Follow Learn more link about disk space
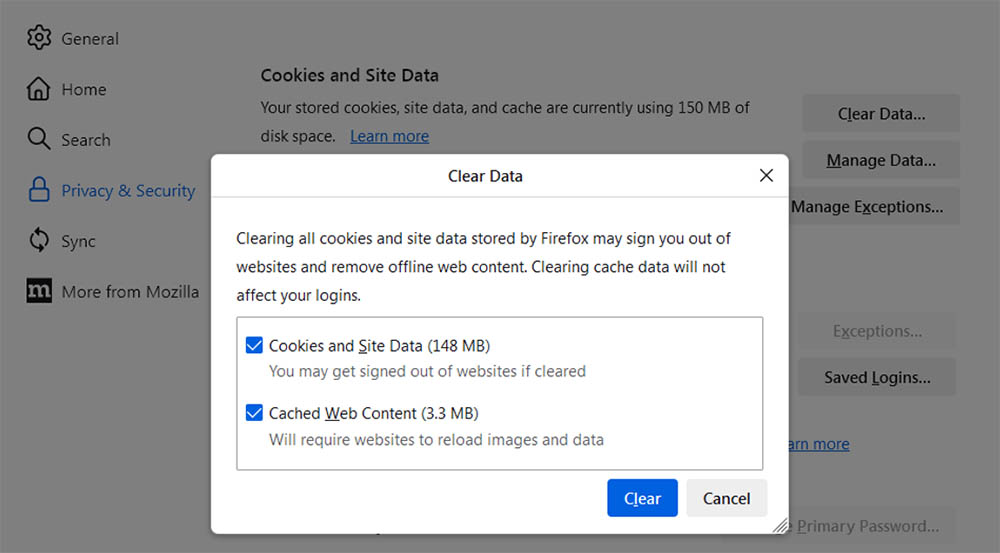Viewport: 1000px width, 553px height. 389,136
